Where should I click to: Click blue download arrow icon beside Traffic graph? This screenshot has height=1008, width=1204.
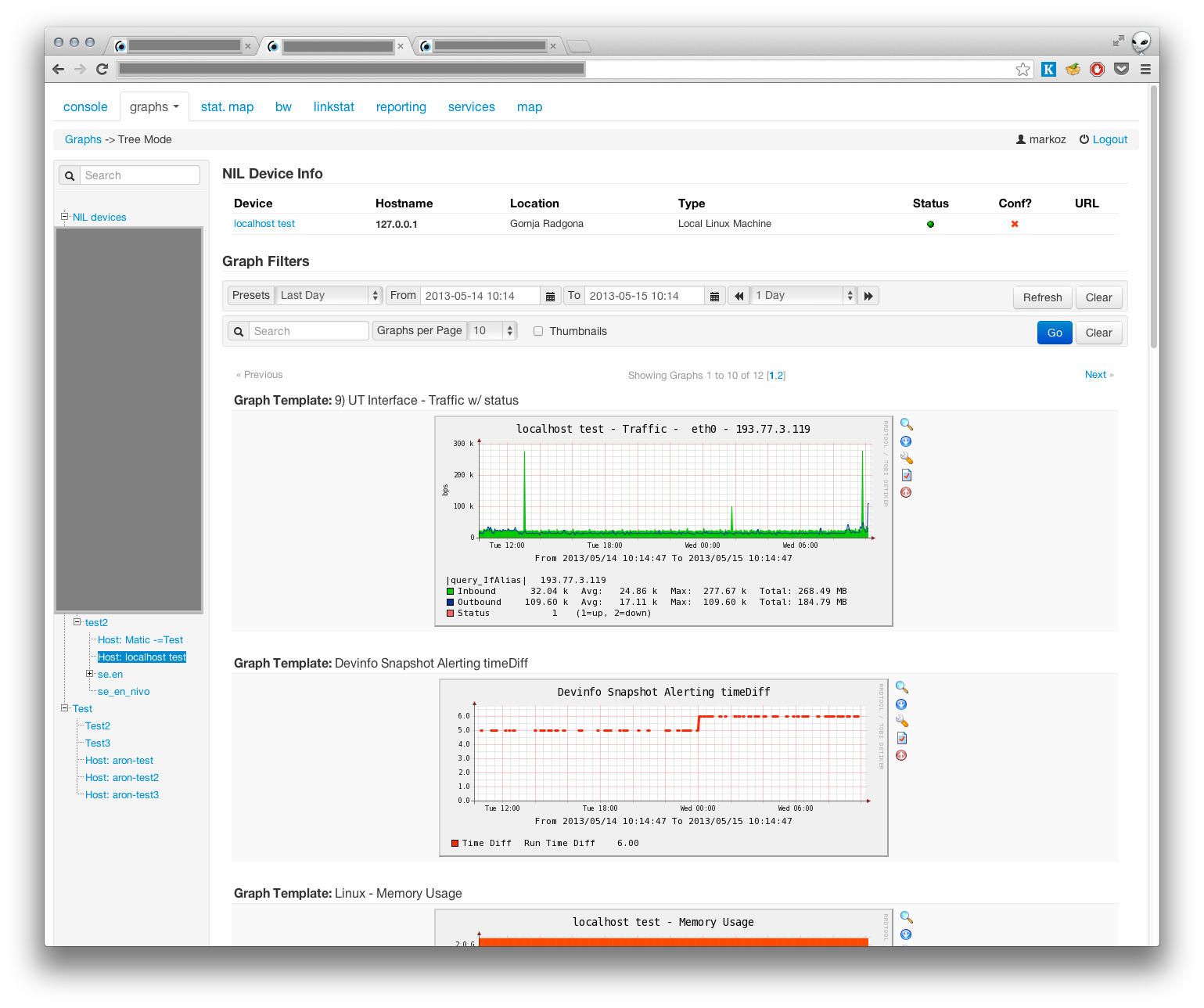[906, 441]
